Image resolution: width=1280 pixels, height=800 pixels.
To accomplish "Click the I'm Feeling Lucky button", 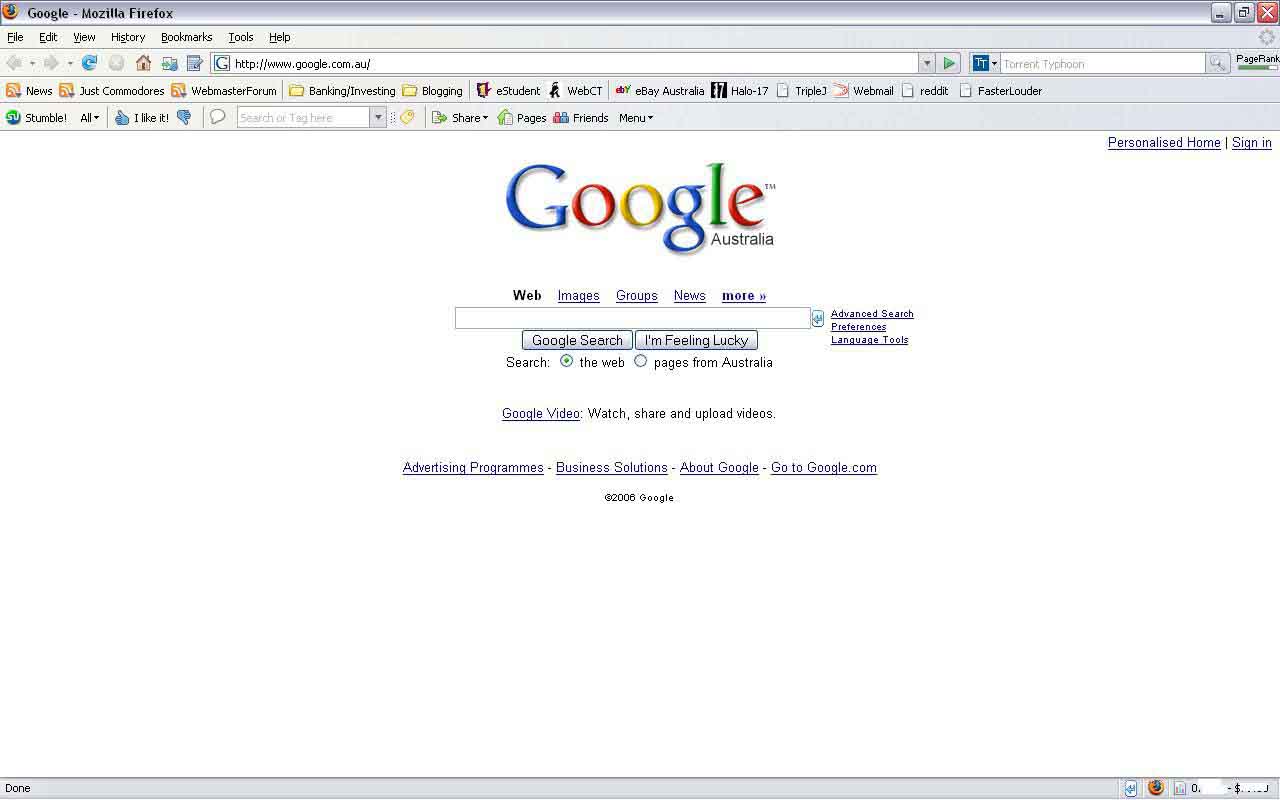I will coord(696,340).
